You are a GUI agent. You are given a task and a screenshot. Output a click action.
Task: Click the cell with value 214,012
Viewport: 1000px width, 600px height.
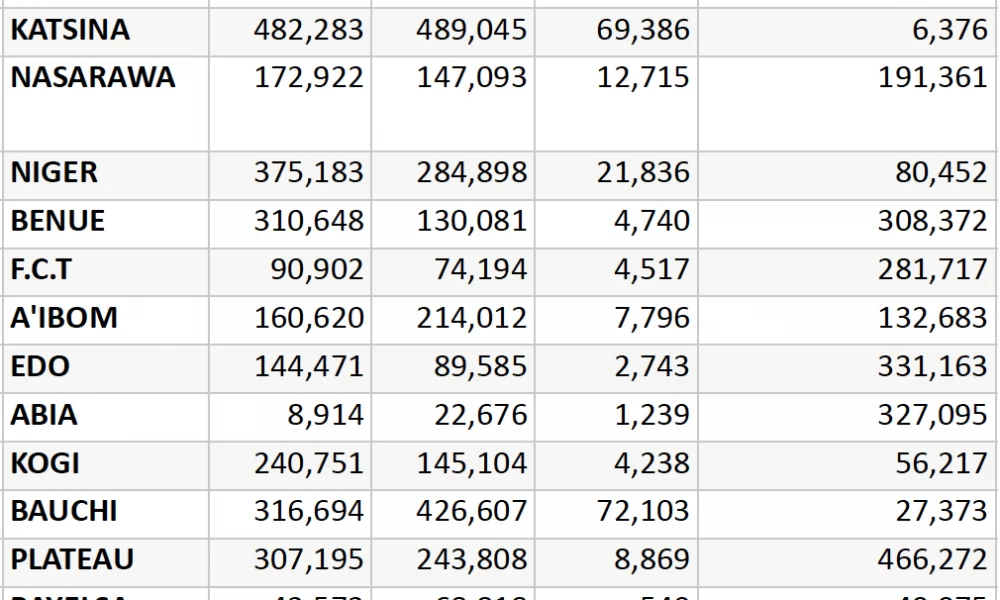click(471, 318)
